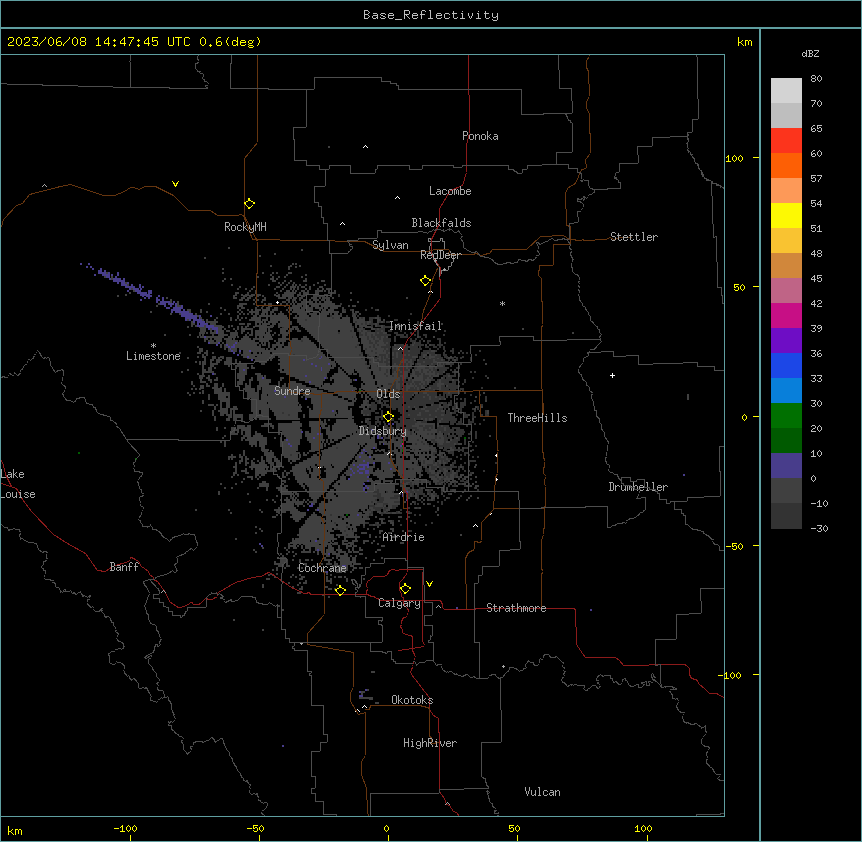Image resolution: width=862 pixels, height=842 pixels.
Task: Click the Blackfalds city label
Action: tap(441, 223)
